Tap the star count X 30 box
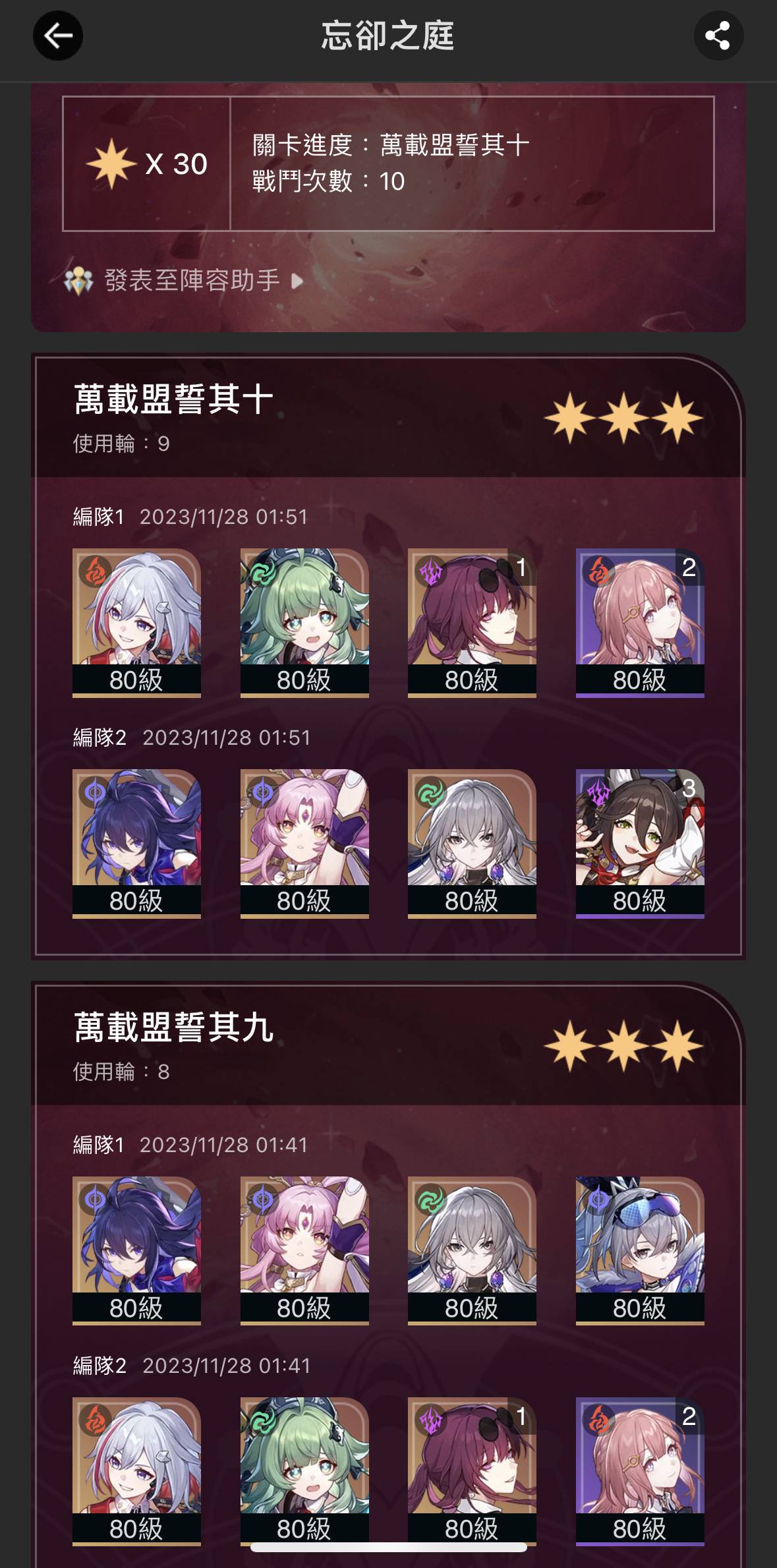777x1568 pixels. click(x=146, y=164)
